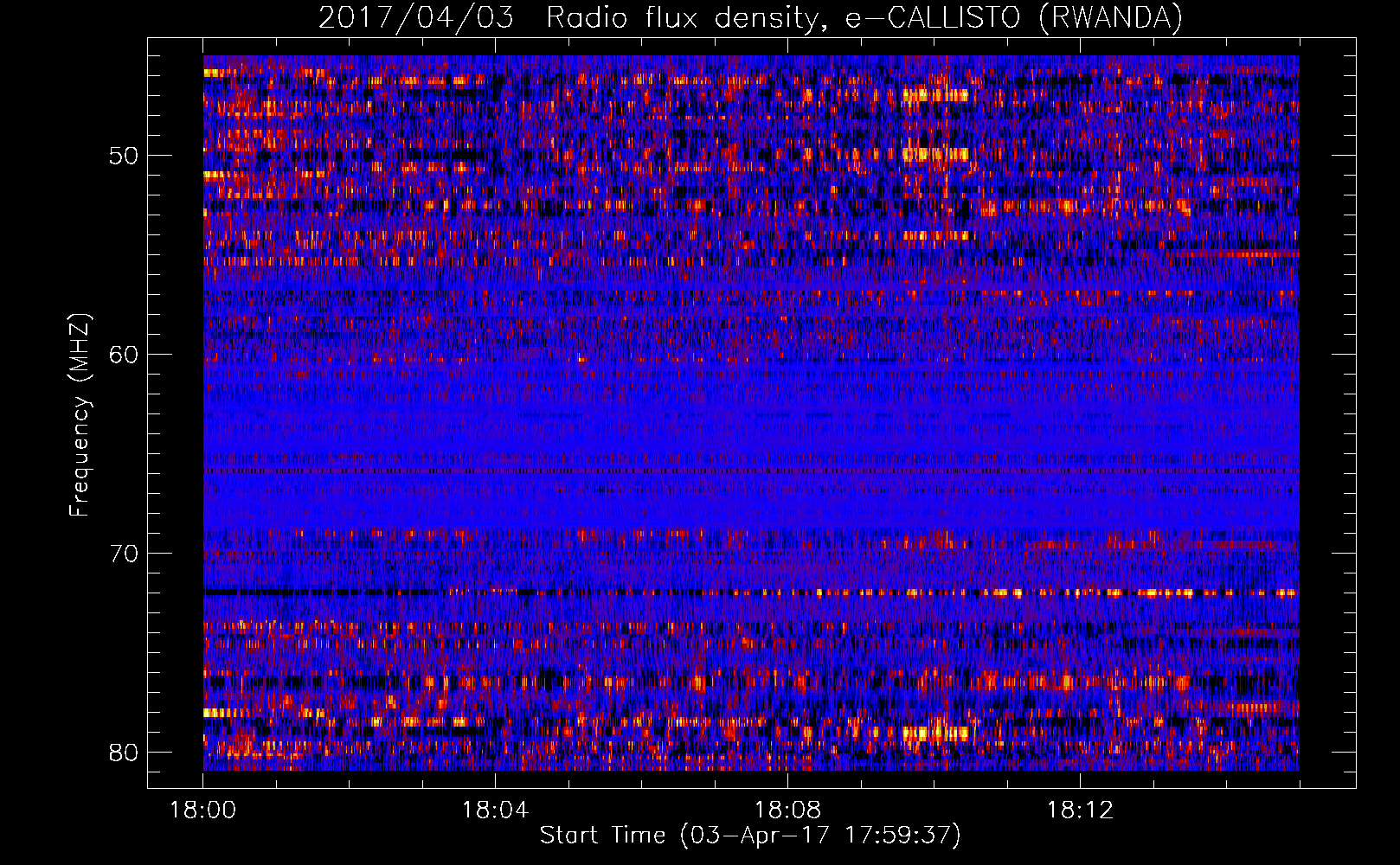Click the 18:00 time tick label
This screenshot has height=865, width=1400.
[x=203, y=811]
